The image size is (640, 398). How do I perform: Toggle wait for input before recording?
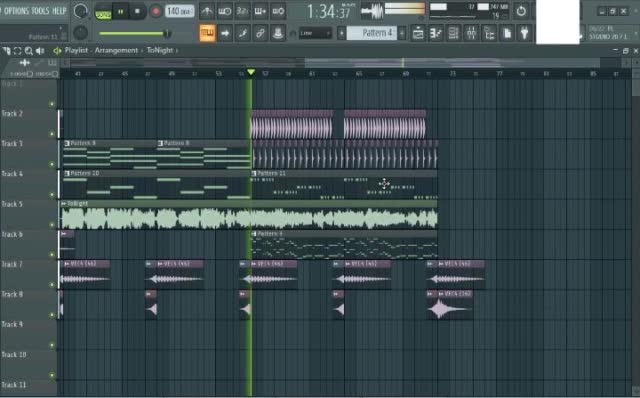pyautogui.click(x=224, y=11)
